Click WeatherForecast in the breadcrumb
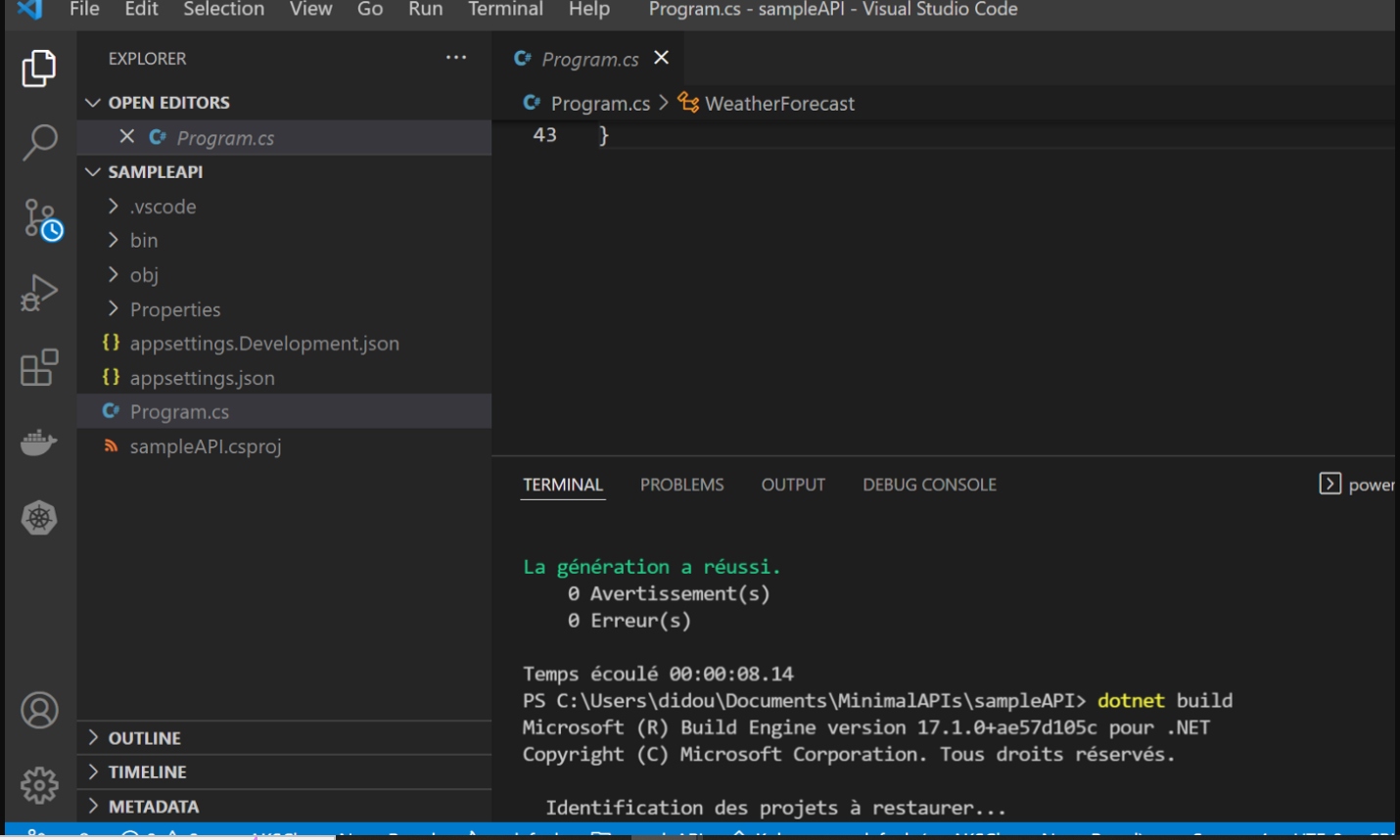 tap(779, 104)
